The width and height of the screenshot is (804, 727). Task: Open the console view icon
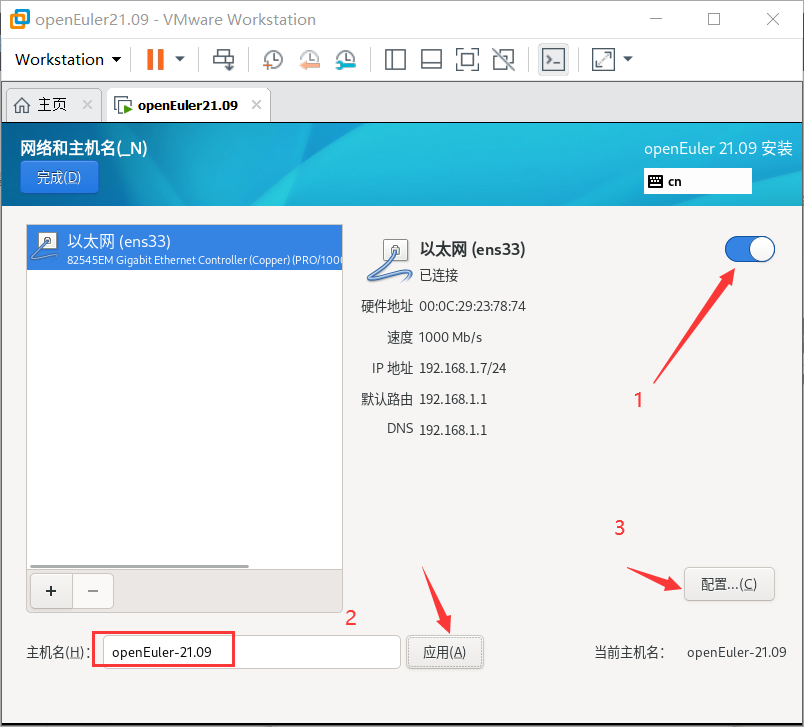point(553,59)
